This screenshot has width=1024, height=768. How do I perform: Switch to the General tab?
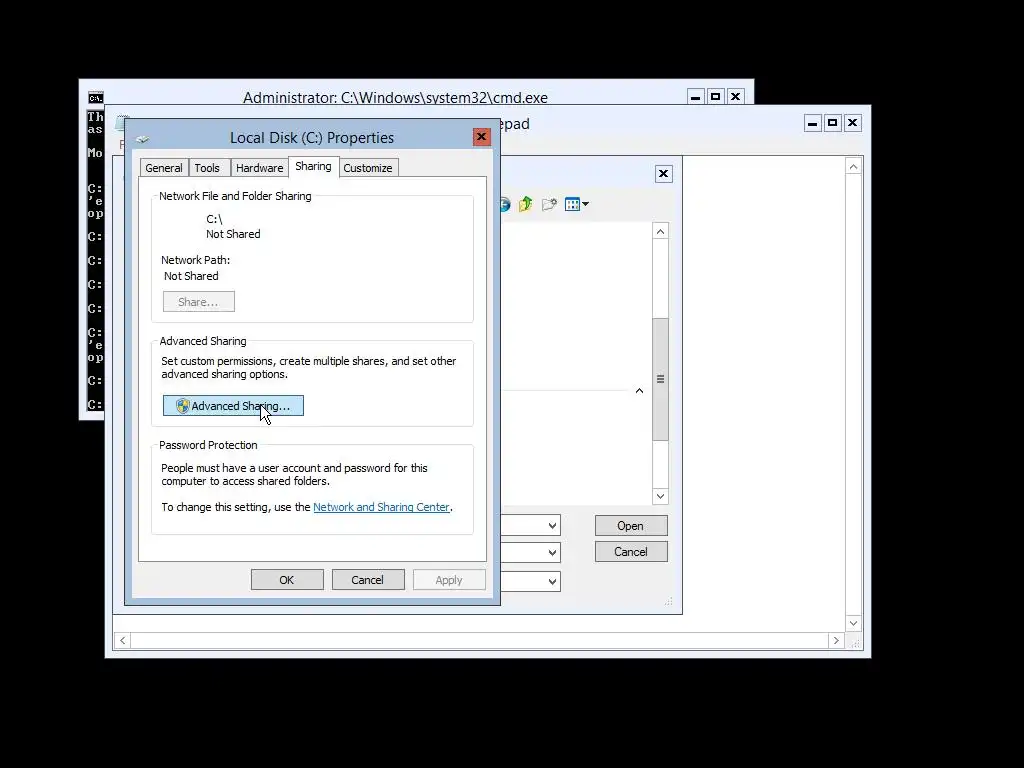tap(163, 168)
